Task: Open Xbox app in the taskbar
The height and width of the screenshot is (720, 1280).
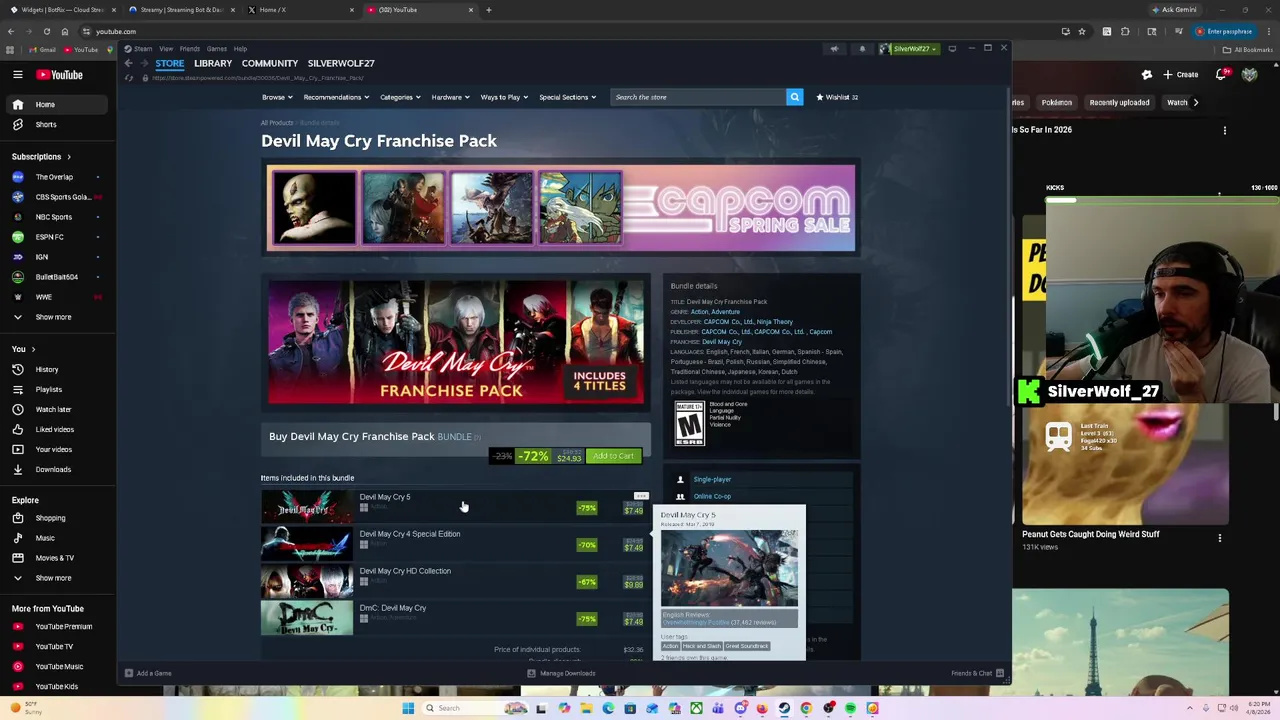Action: 696,708
